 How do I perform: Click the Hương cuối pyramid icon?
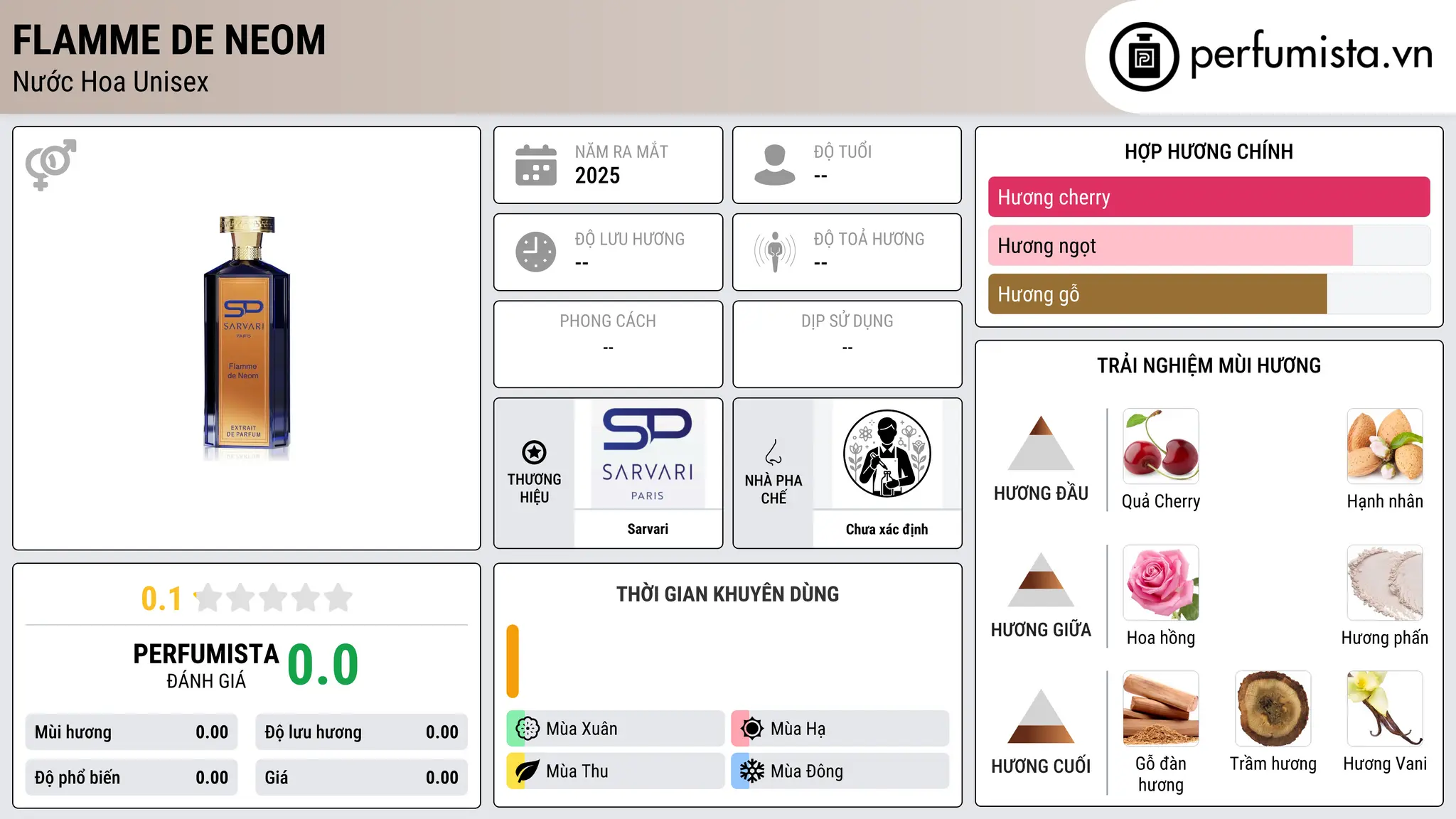pos(1041,716)
